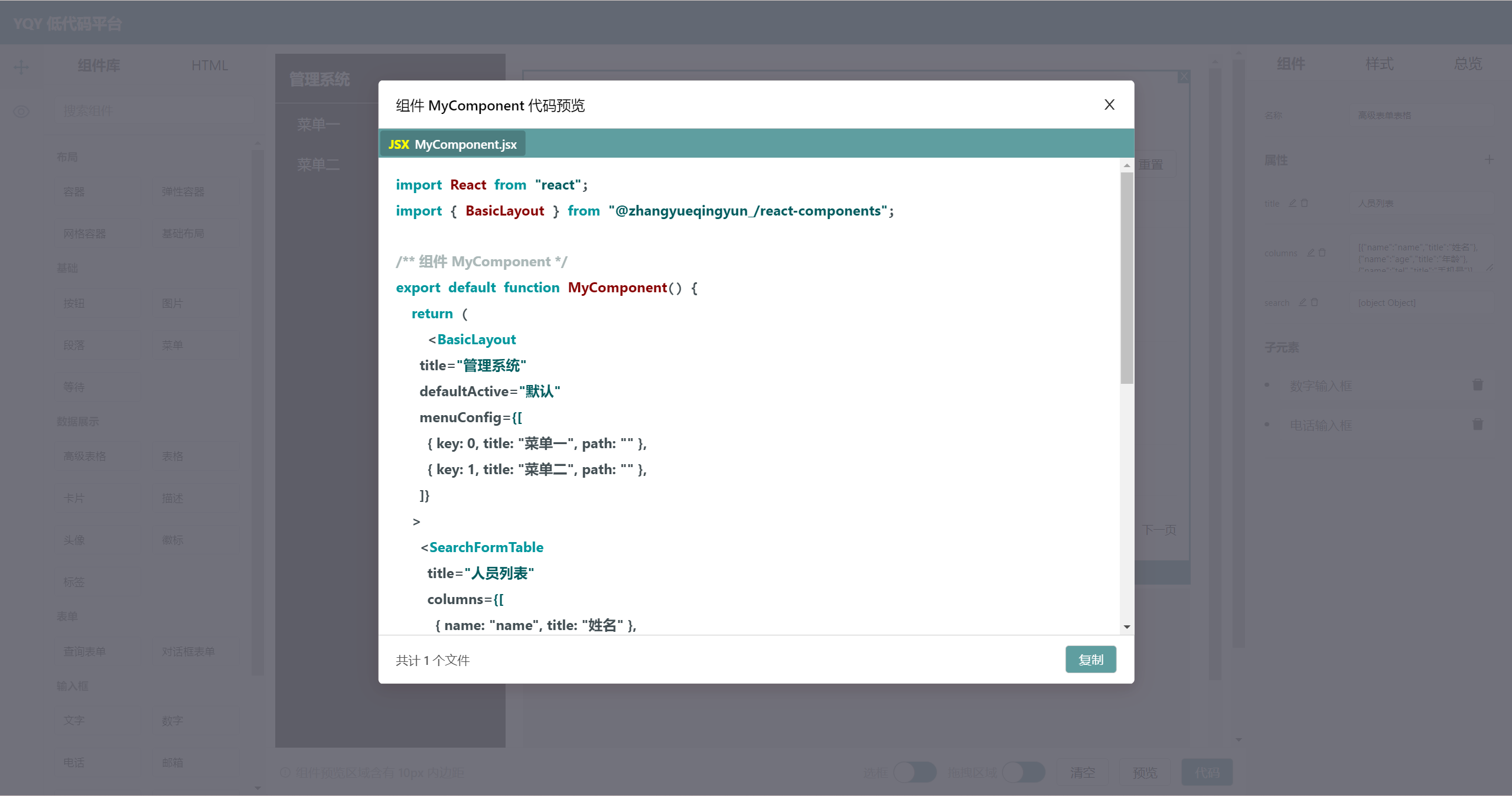Pick the 段落 component

pos(97,345)
